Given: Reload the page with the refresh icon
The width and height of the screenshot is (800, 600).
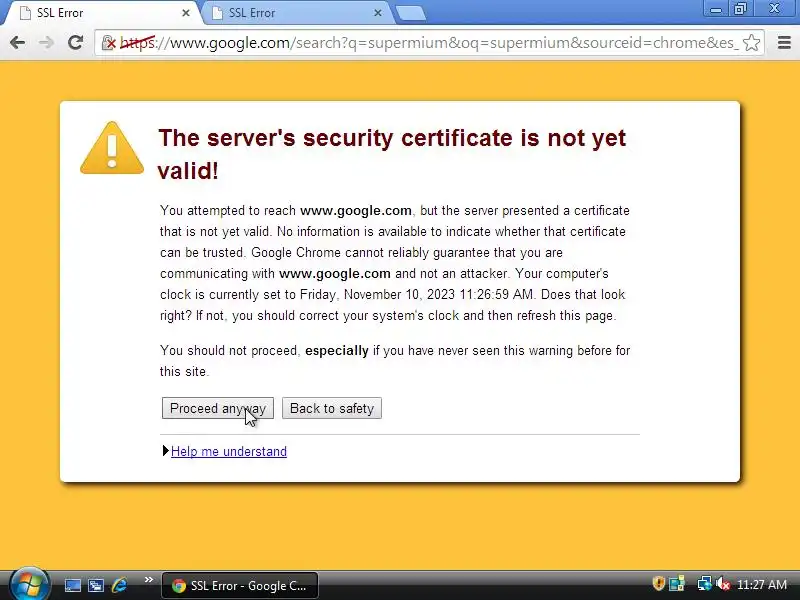Looking at the screenshot, I should (x=76, y=42).
